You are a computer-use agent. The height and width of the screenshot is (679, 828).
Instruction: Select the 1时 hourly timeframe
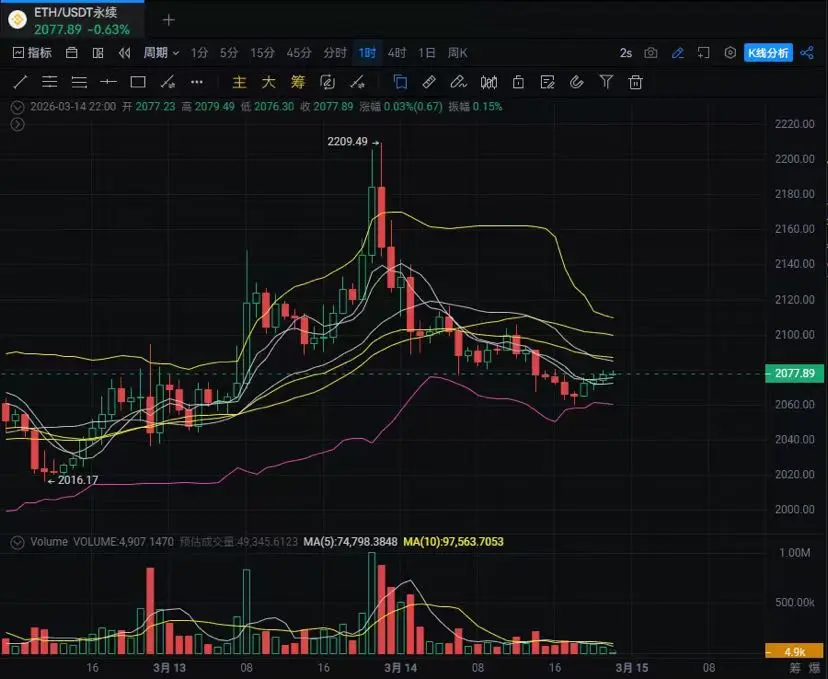pyautogui.click(x=367, y=53)
